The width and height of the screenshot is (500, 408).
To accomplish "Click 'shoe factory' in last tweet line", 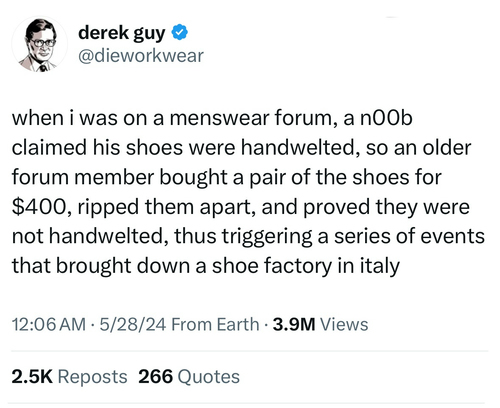I will [273, 266].
